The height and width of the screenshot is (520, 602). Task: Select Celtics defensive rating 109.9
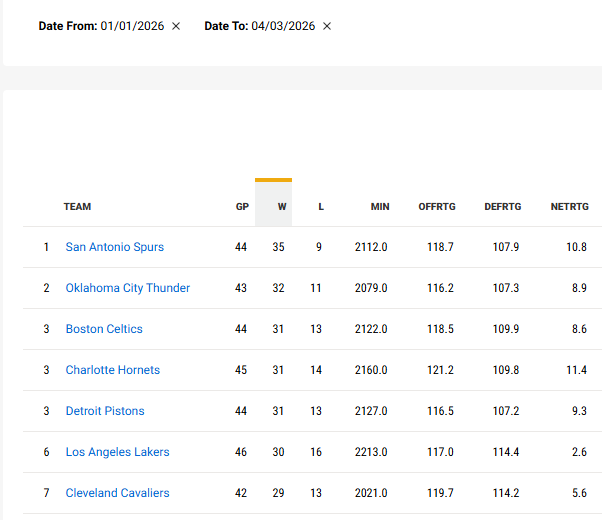[506, 329]
